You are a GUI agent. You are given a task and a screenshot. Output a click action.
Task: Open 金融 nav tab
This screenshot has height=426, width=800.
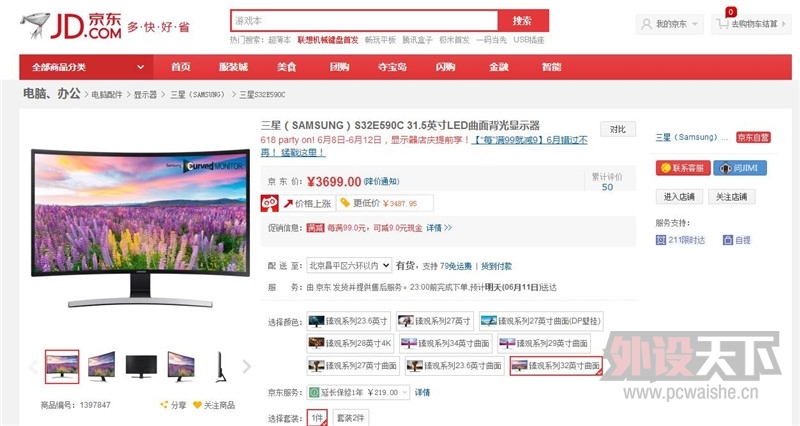click(498, 67)
